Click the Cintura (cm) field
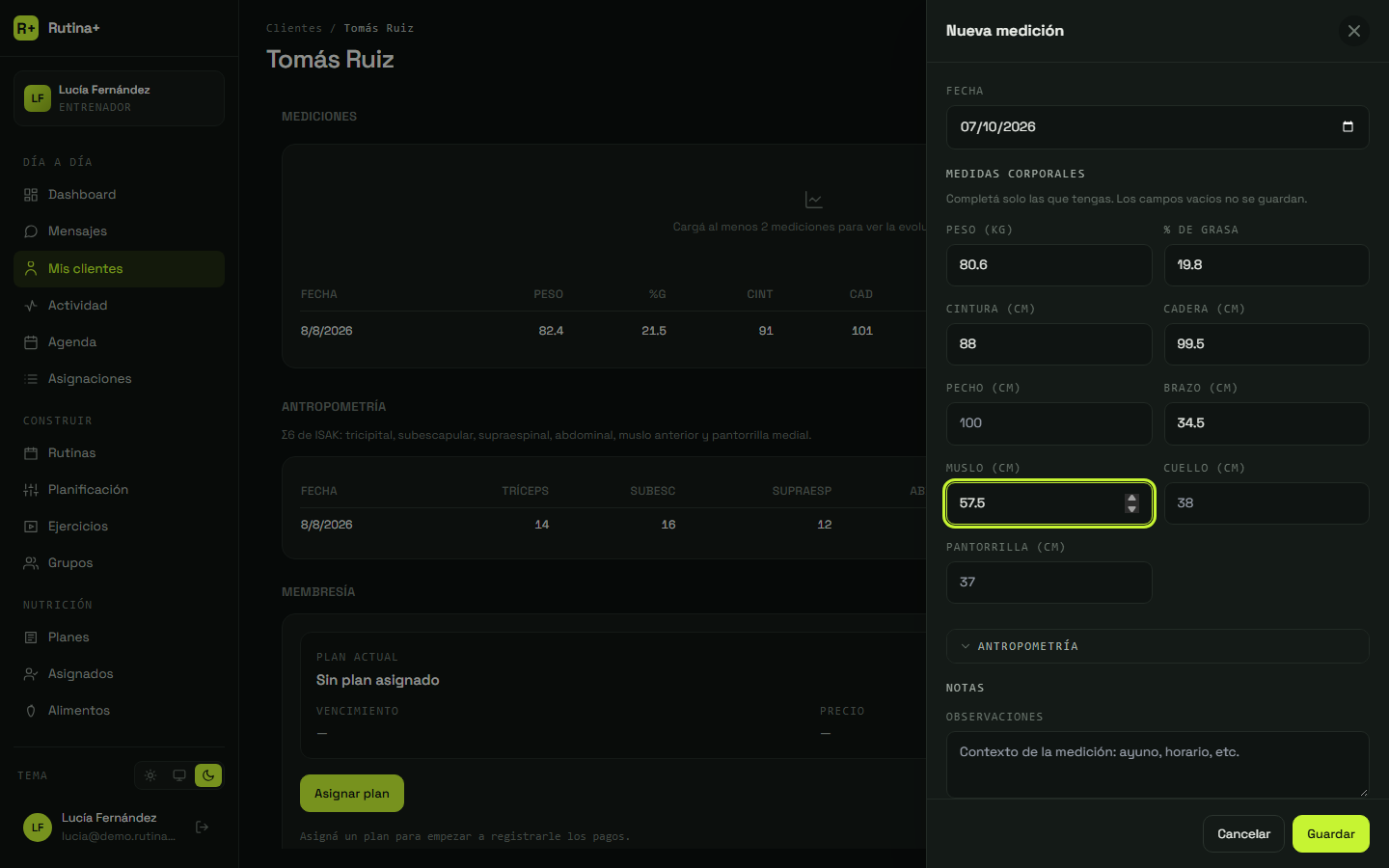 coord(1049,344)
